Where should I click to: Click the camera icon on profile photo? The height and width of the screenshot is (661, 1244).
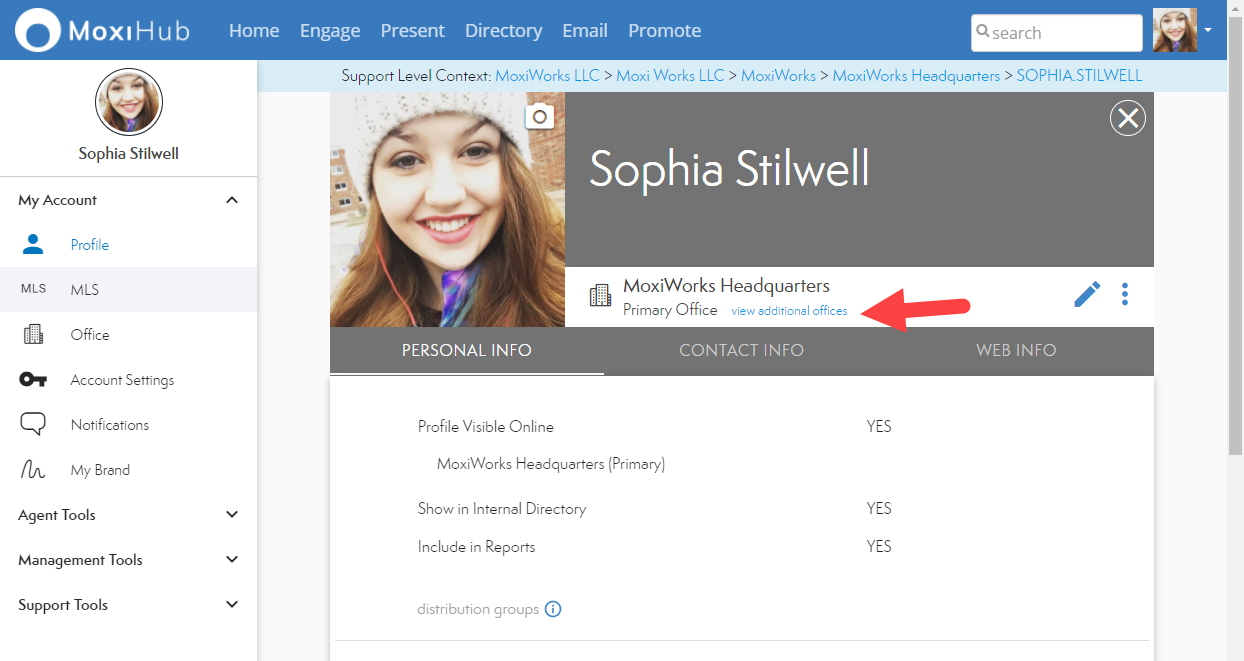point(540,117)
